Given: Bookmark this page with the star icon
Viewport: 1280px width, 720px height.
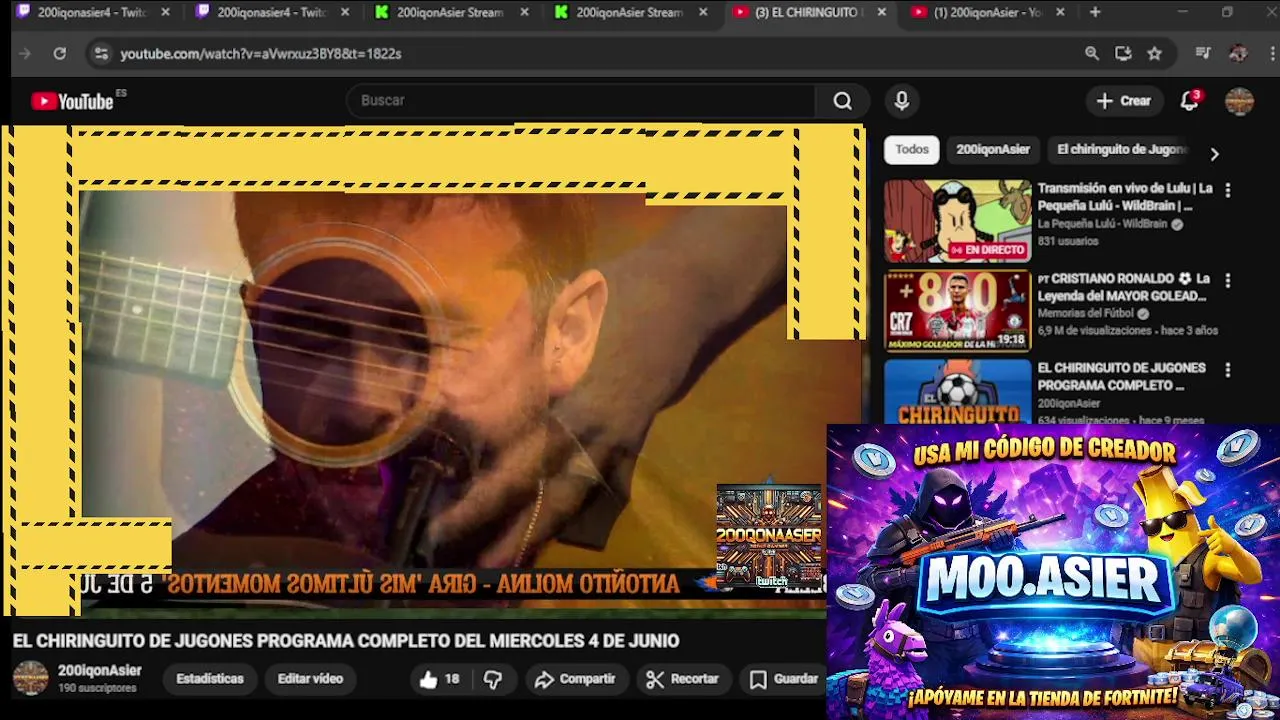Looking at the screenshot, I should [x=1155, y=54].
